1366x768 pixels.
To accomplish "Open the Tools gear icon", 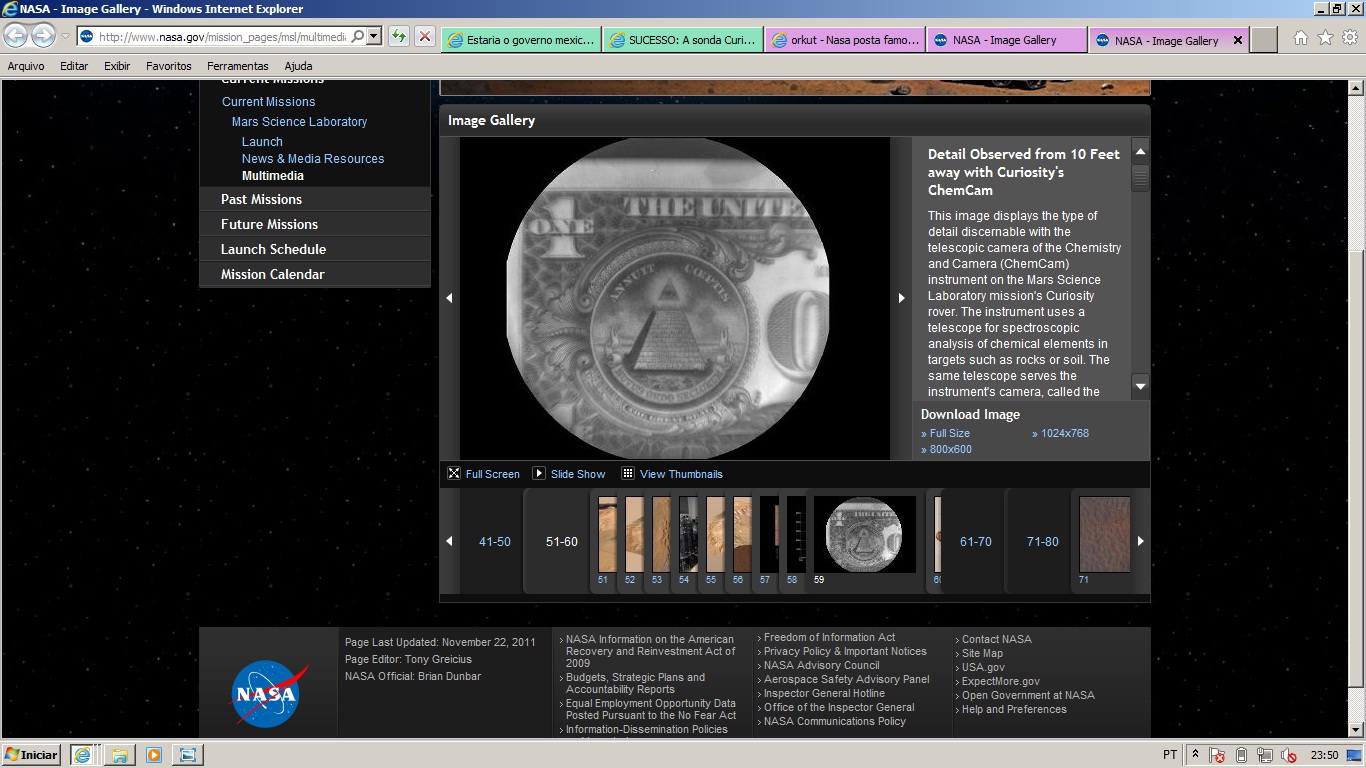I will tap(1350, 38).
